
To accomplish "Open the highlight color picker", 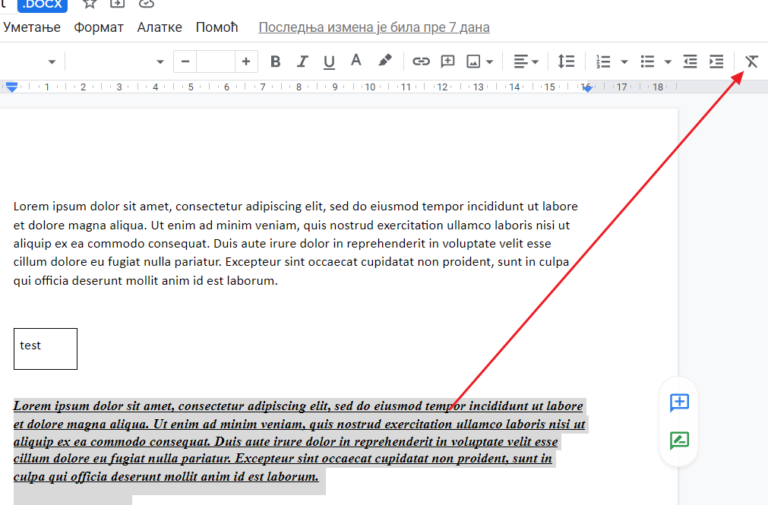I will coord(385,61).
